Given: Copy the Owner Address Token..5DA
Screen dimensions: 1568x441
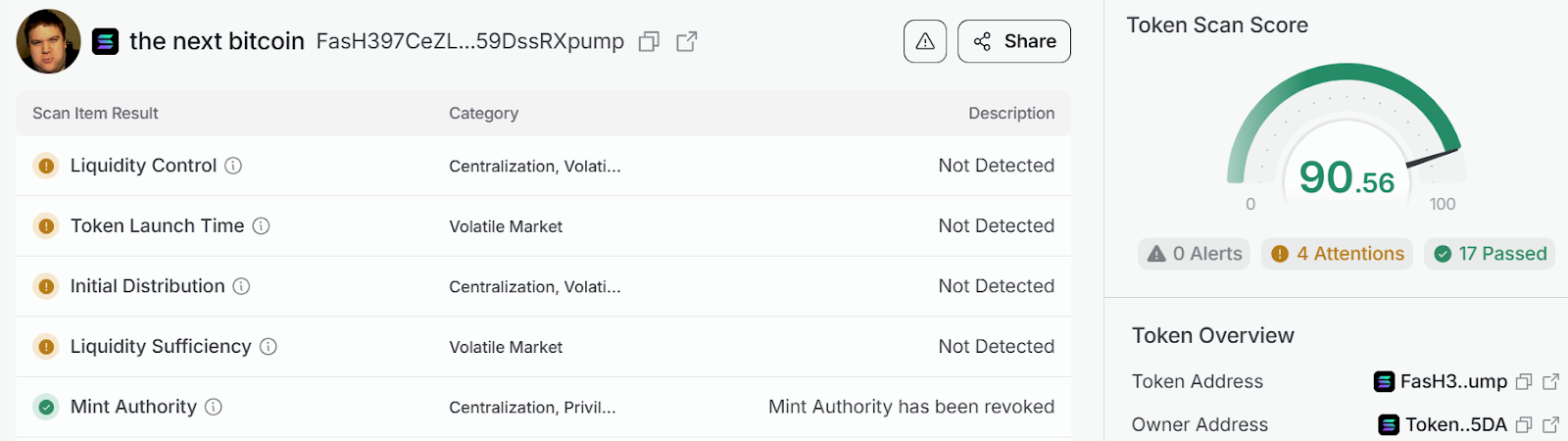Looking at the screenshot, I should pos(1524,425).
